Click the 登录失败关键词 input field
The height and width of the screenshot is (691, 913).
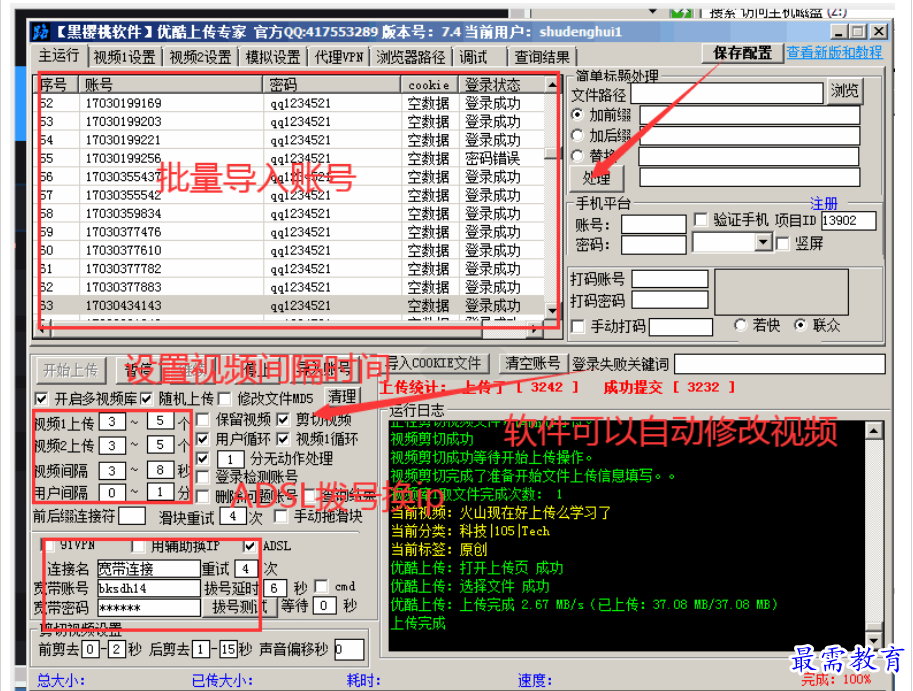click(780, 364)
